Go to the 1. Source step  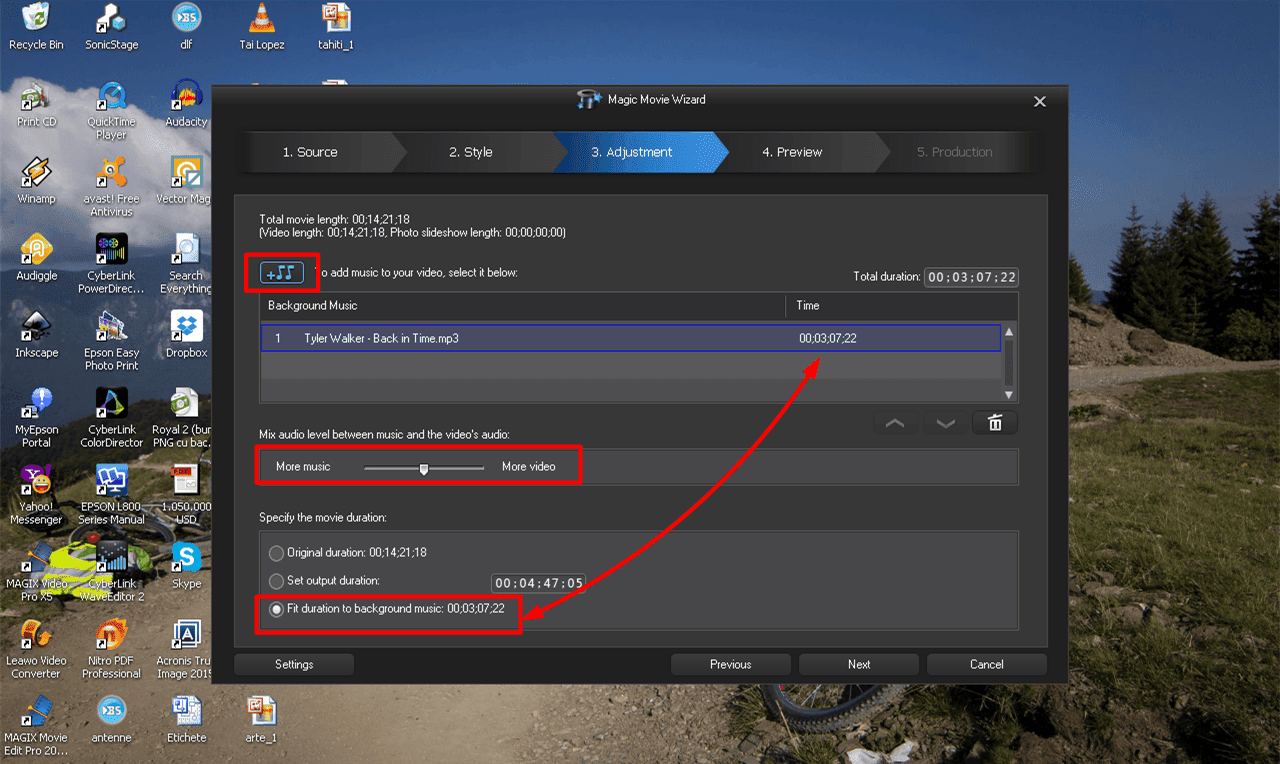tap(310, 152)
